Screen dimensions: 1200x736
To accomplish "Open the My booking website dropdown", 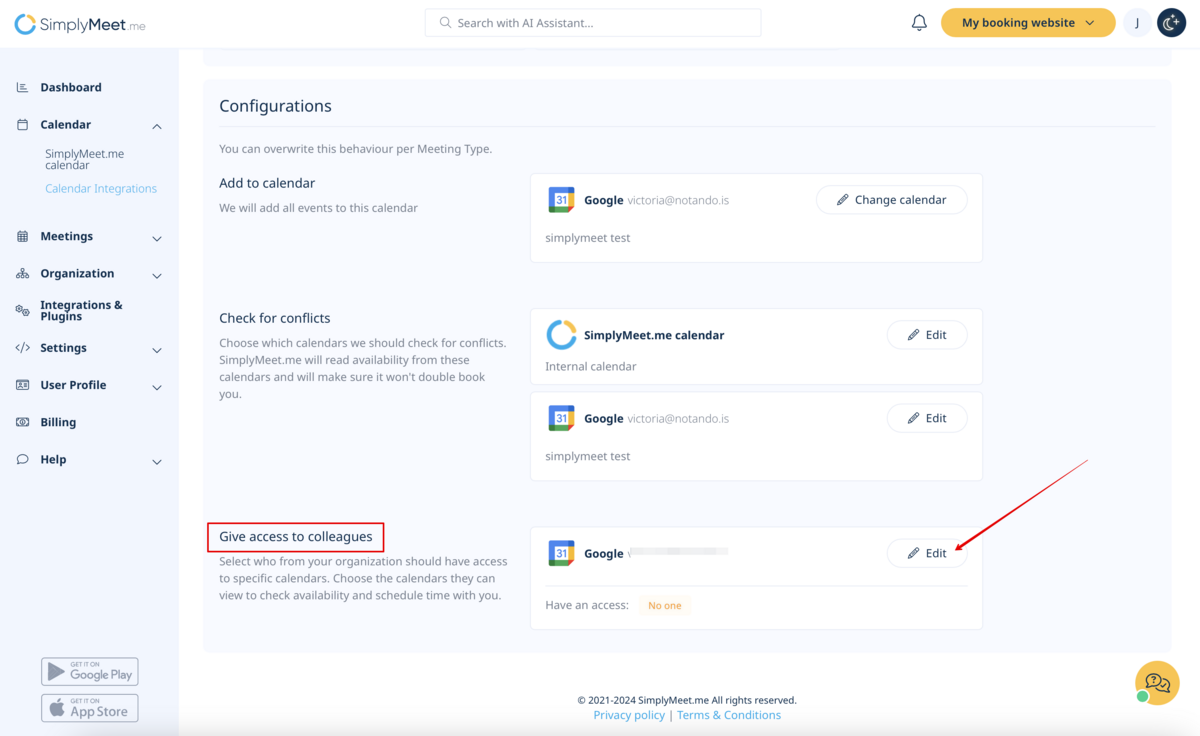I will pos(1027,23).
